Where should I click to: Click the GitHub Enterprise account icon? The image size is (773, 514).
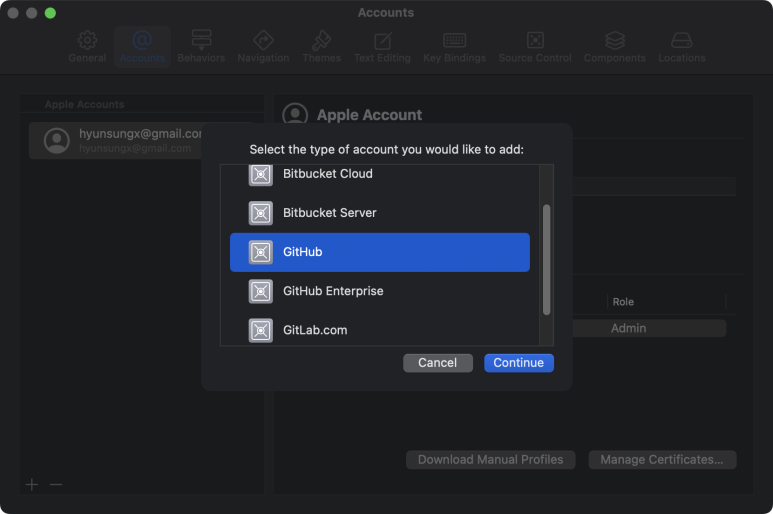(x=260, y=291)
